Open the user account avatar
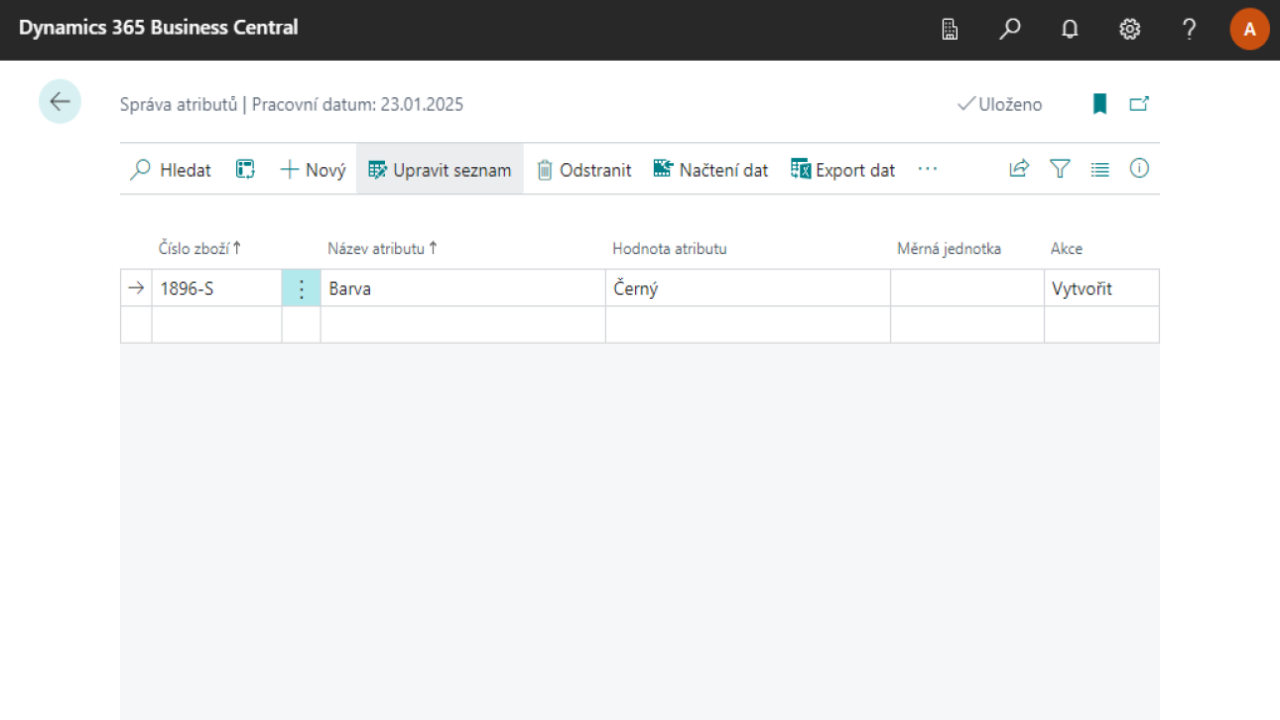The image size is (1280, 720). [1249, 30]
